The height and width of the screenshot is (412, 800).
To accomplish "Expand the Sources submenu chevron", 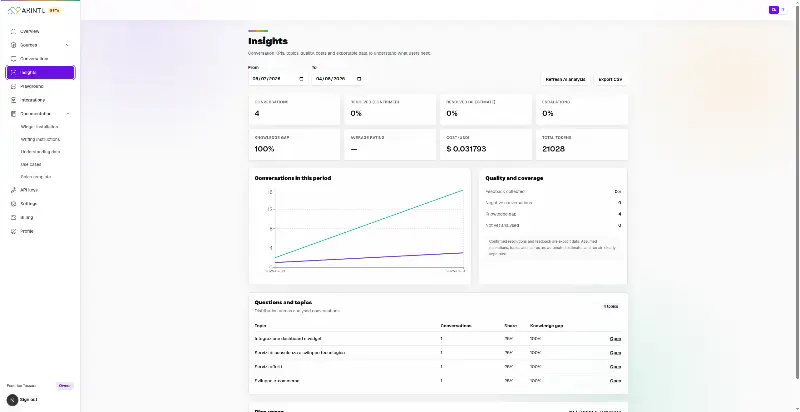I will 67,45.
